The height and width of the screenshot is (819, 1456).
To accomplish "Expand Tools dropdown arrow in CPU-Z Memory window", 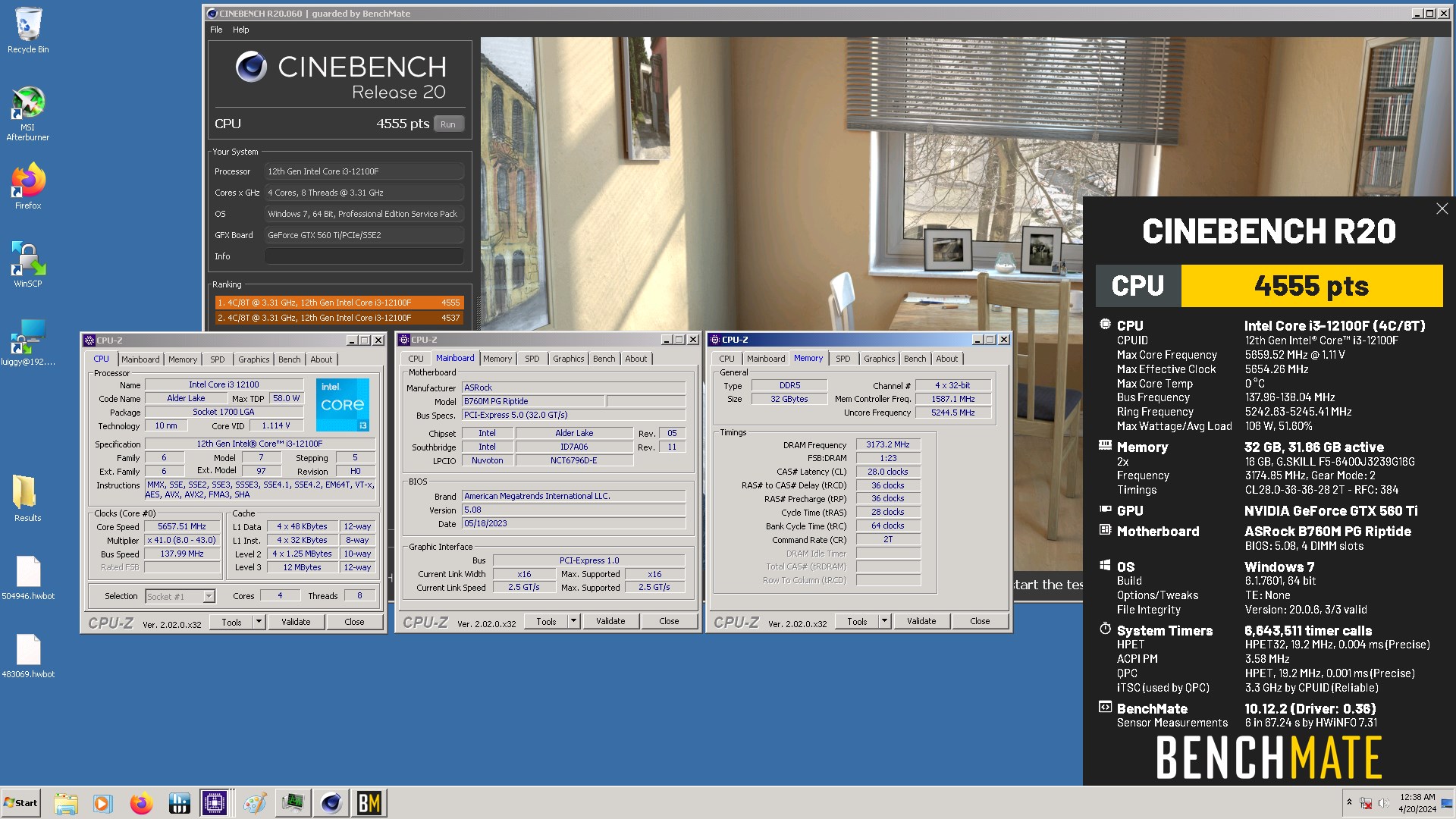I will point(884,621).
